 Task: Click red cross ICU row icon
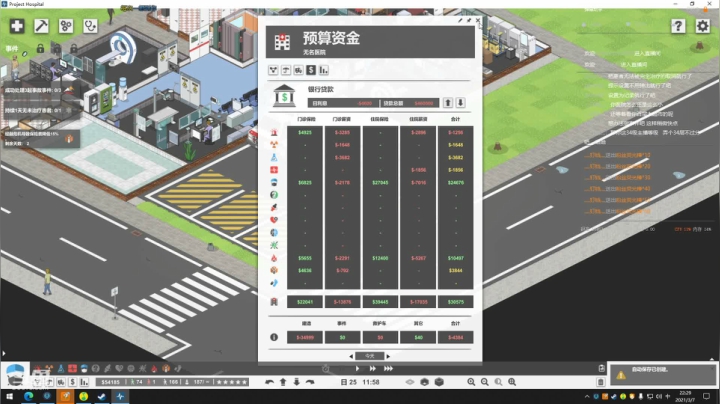[x=274, y=170]
